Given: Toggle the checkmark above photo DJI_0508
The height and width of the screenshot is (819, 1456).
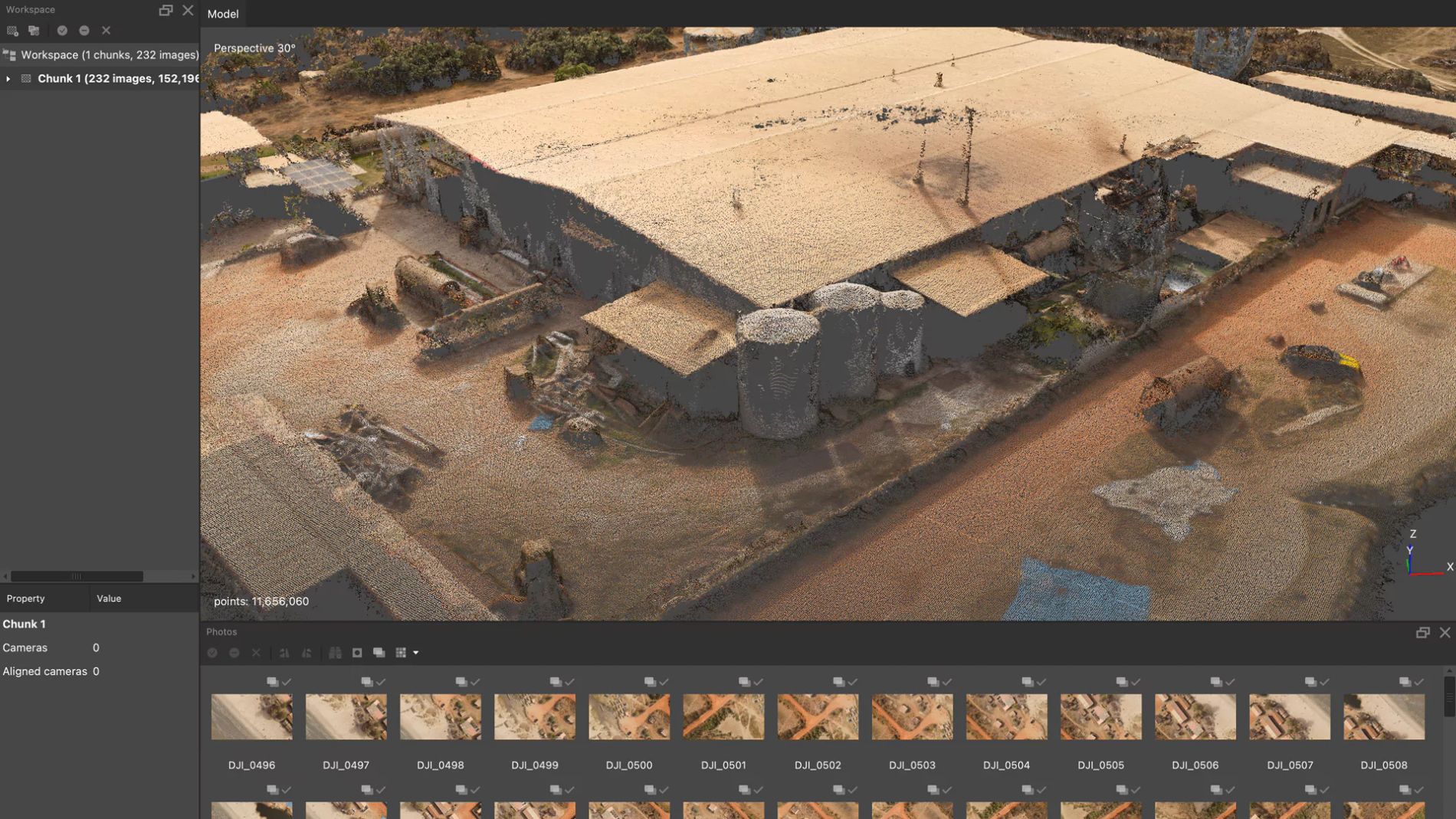Looking at the screenshot, I should (x=1418, y=682).
